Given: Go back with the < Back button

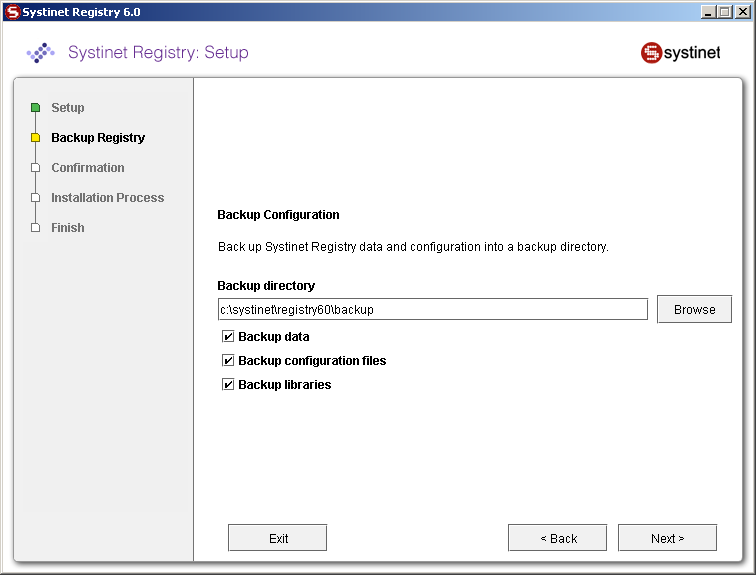Looking at the screenshot, I should (557, 538).
